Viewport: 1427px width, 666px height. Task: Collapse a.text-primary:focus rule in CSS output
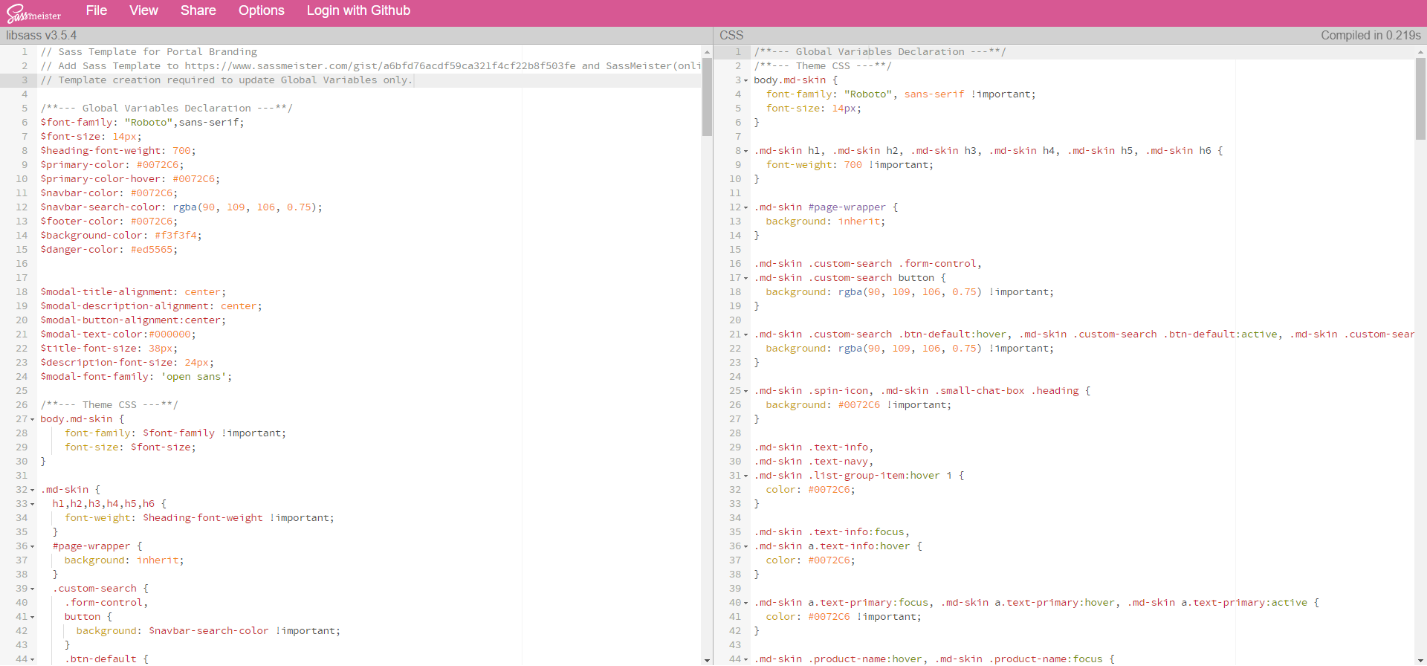tap(746, 603)
